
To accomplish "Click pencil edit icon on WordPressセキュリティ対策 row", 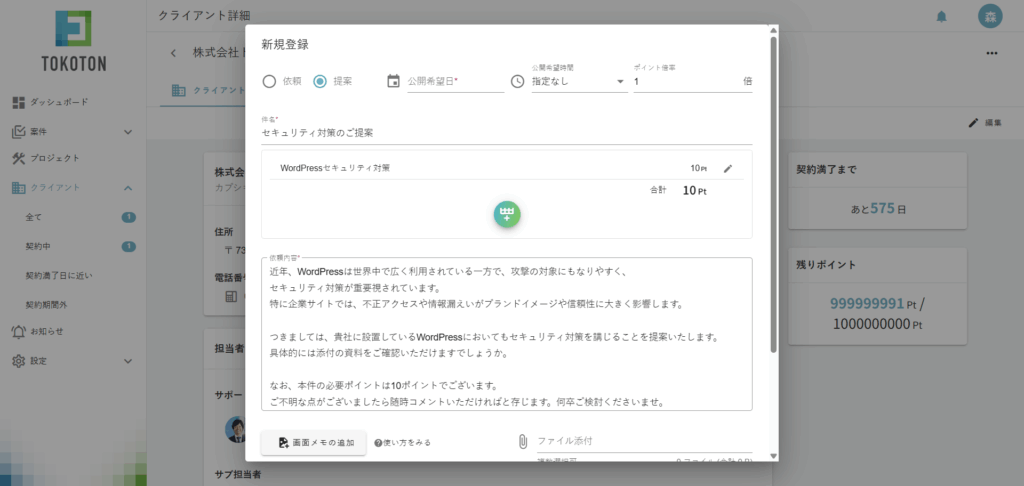I will pyautogui.click(x=728, y=168).
